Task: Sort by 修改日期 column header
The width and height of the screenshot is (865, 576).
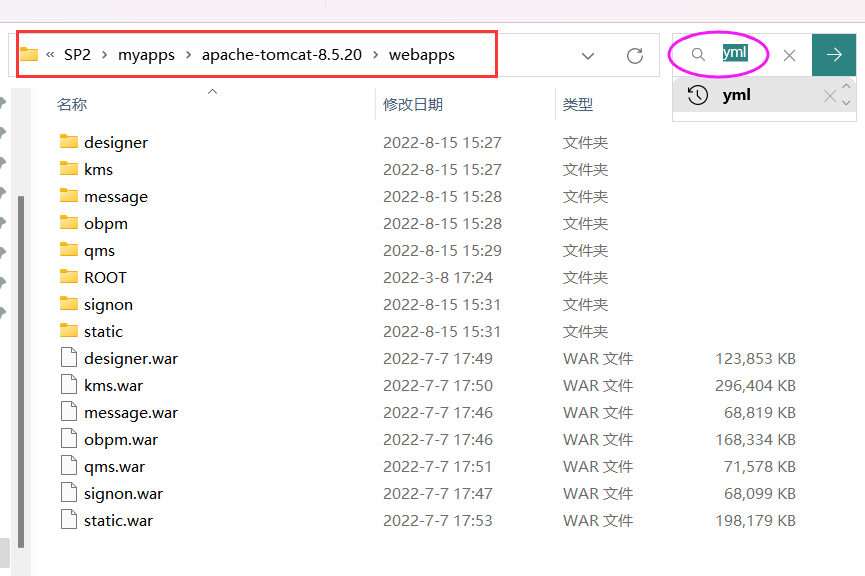Action: pos(413,104)
